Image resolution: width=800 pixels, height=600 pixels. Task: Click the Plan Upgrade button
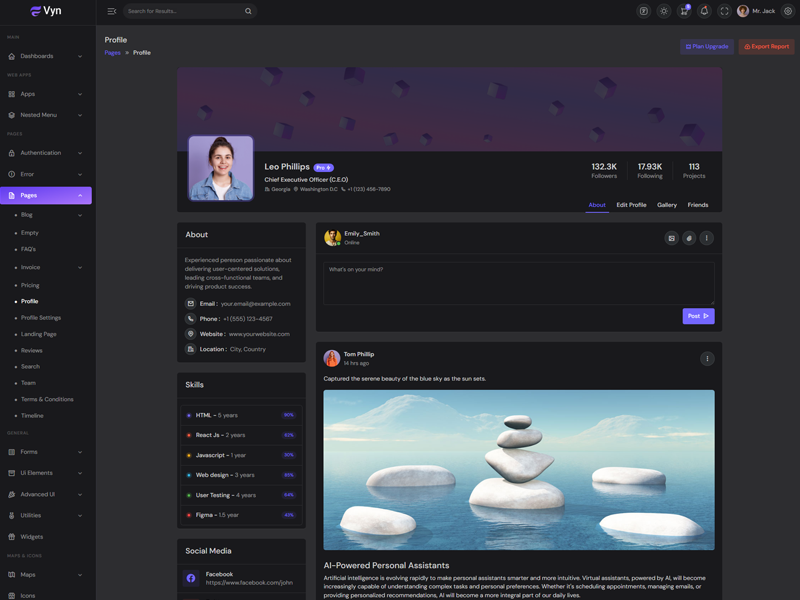706,47
